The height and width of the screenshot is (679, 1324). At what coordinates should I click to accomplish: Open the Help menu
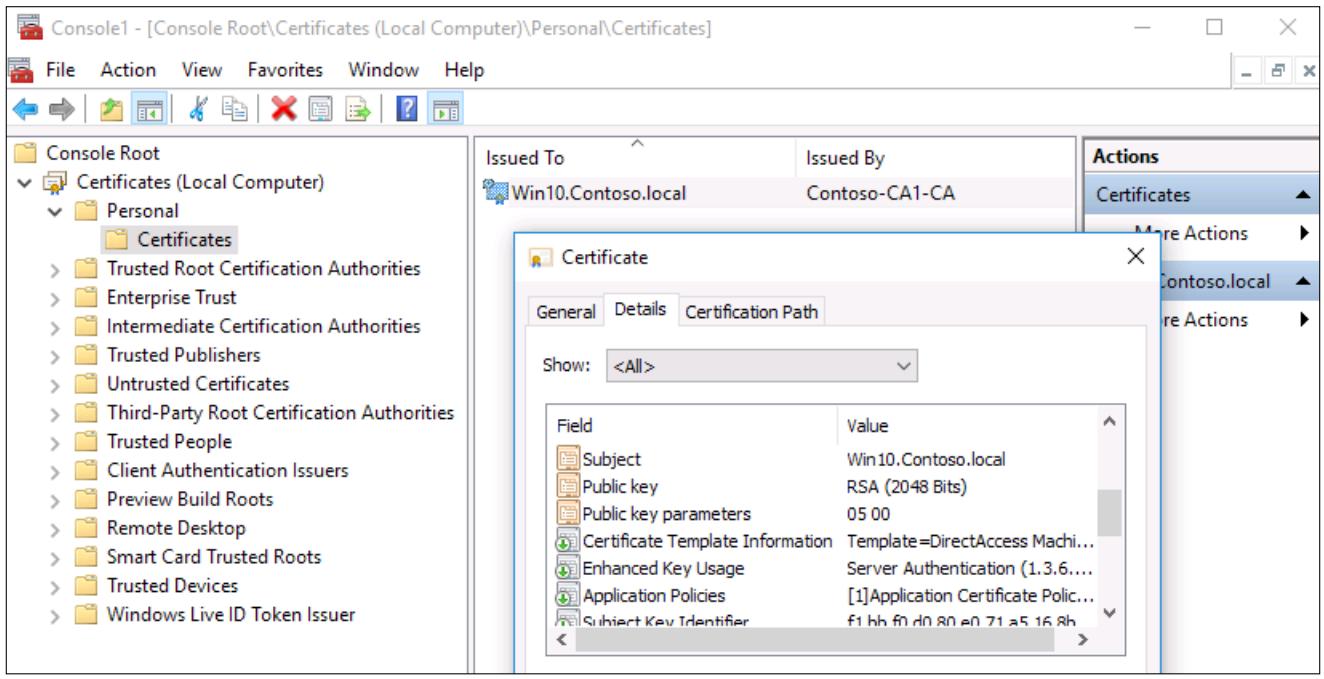464,70
